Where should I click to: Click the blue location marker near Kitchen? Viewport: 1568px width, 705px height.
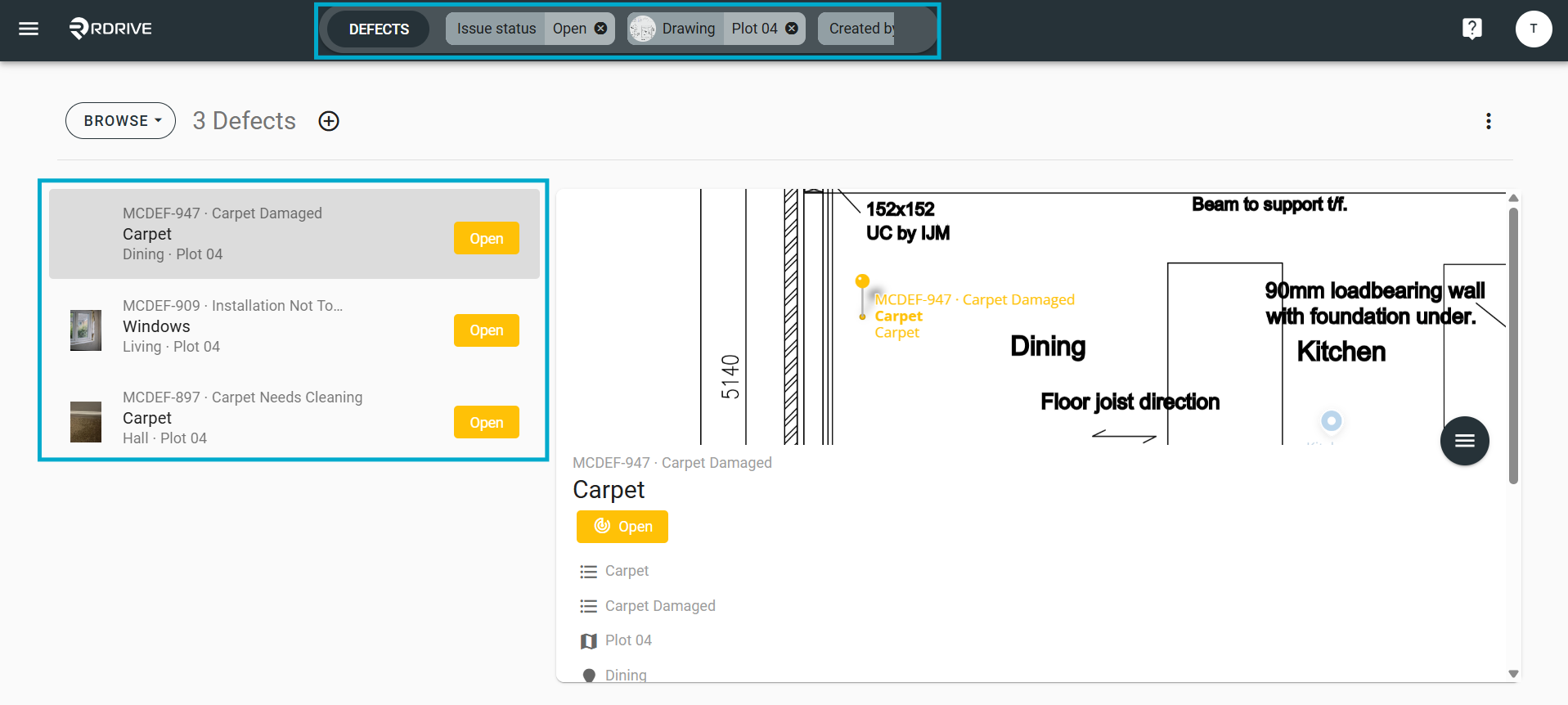[1332, 420]
